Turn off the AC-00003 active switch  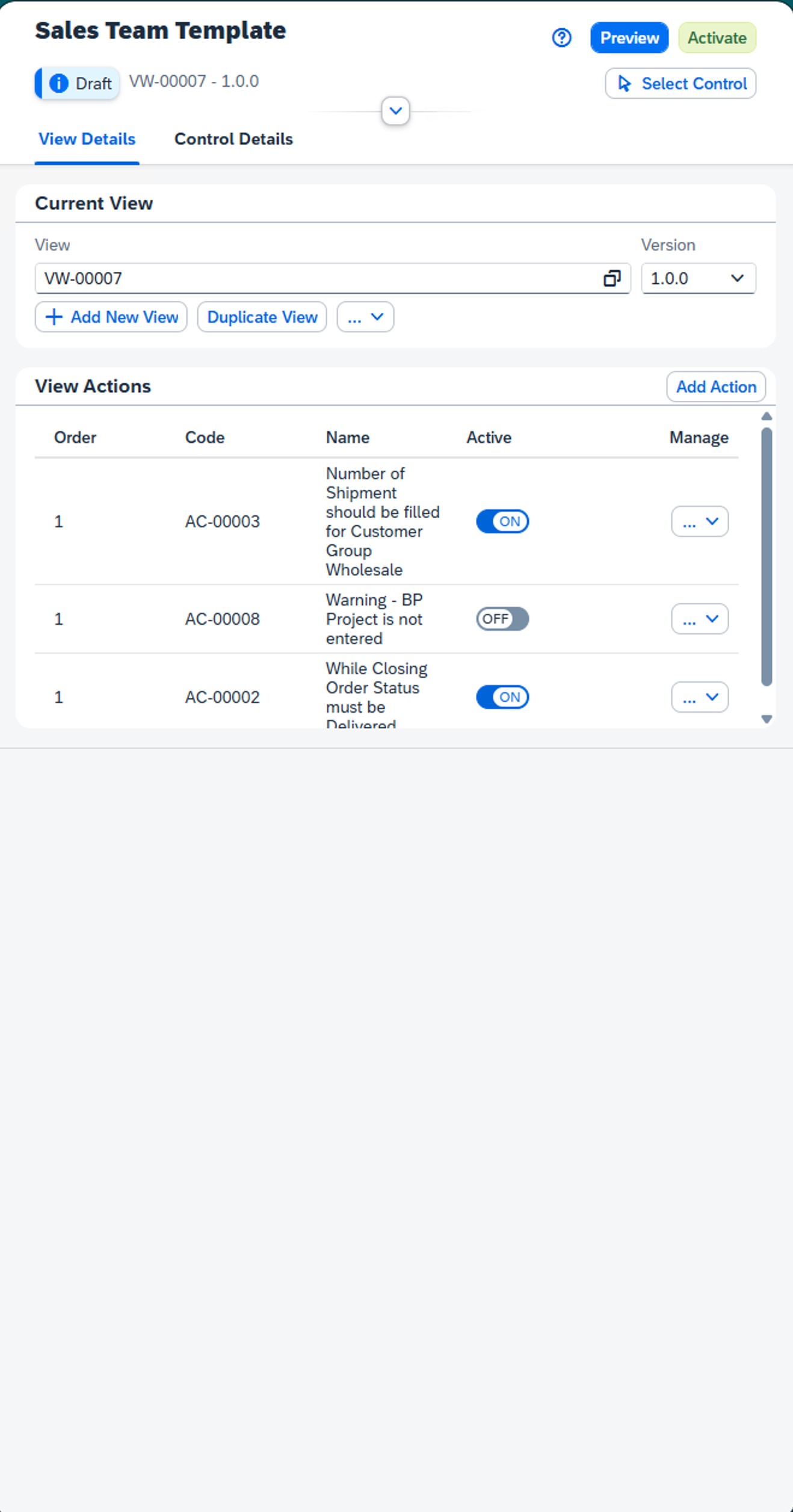point(502,521)
